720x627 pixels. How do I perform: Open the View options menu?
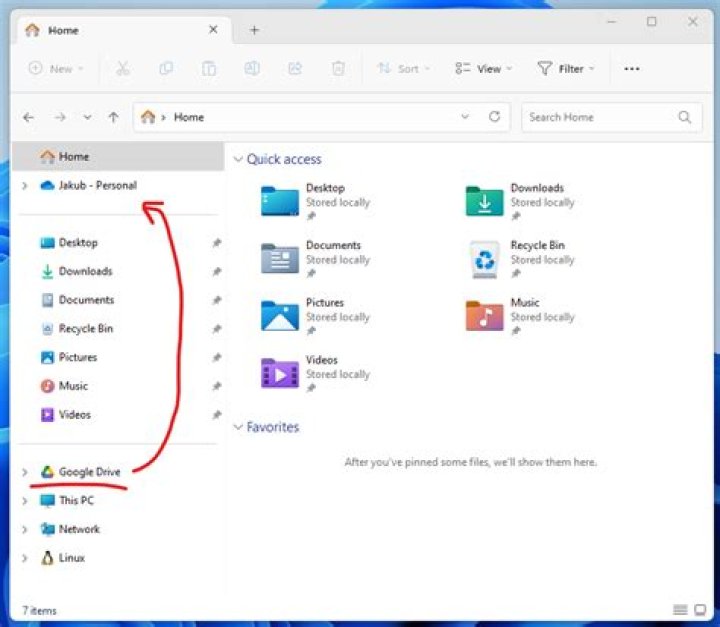(x=483, y=69)
